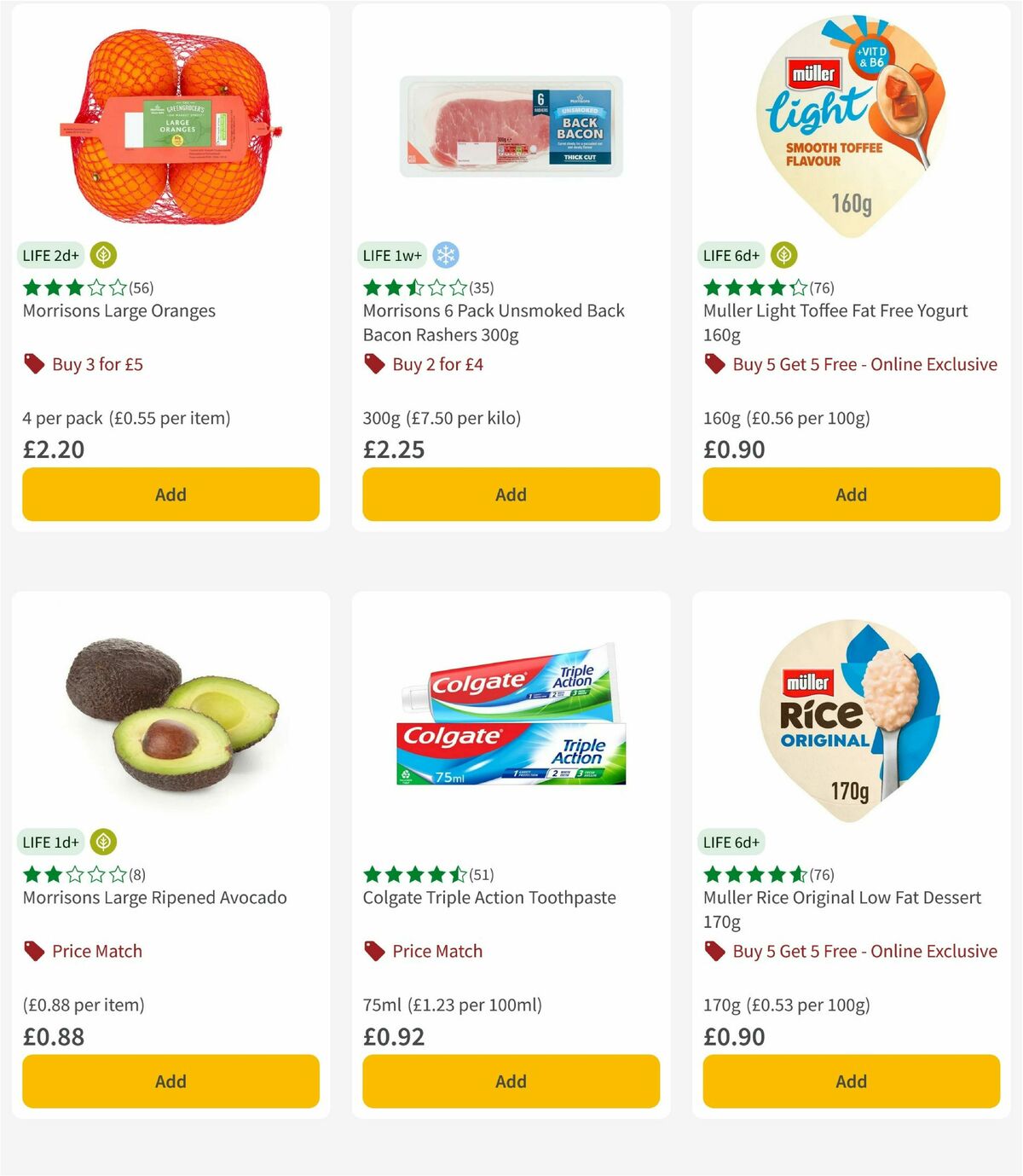Click the tag icon beside Muller Rice Buy 5 offer

(714, 950)
